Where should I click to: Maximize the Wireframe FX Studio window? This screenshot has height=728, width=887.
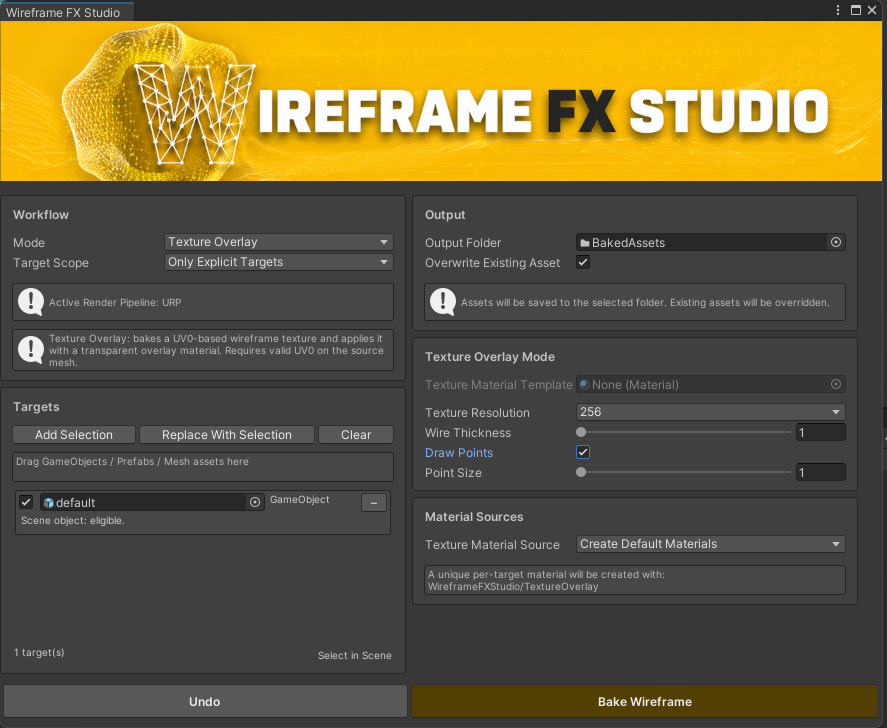[855, 10]
